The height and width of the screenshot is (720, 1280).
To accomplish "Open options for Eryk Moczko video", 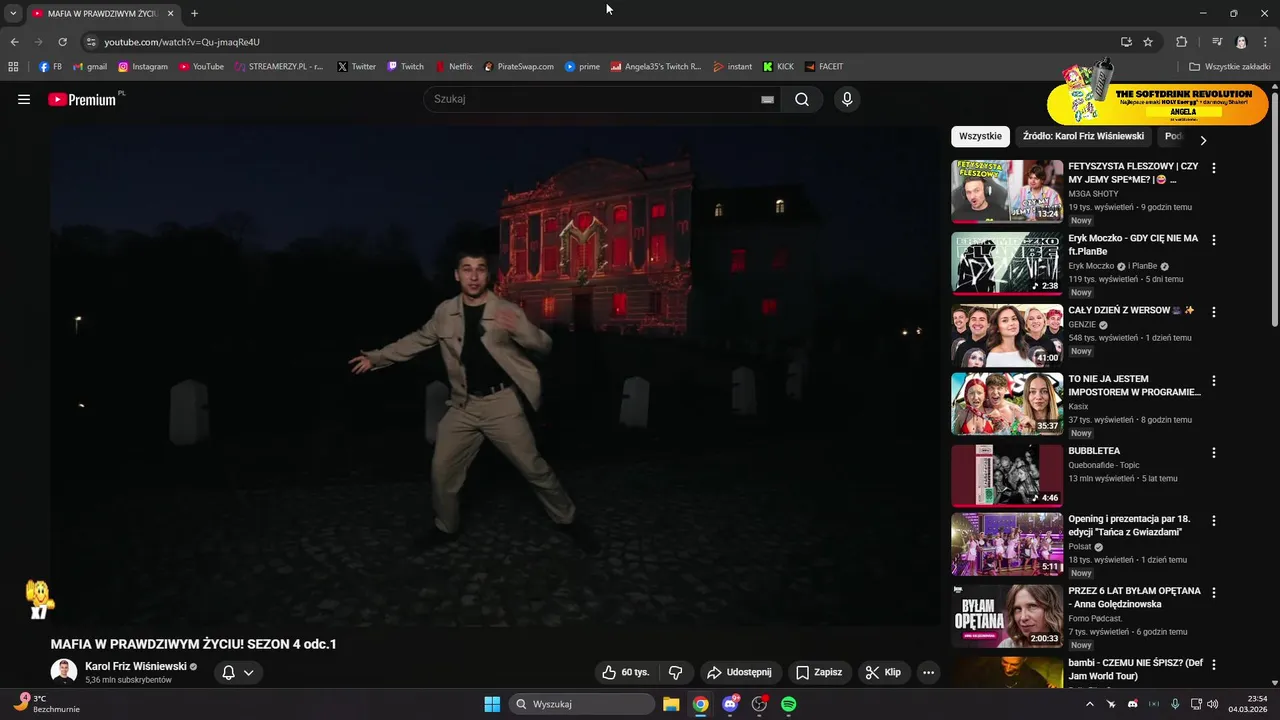I will 1214,240.
